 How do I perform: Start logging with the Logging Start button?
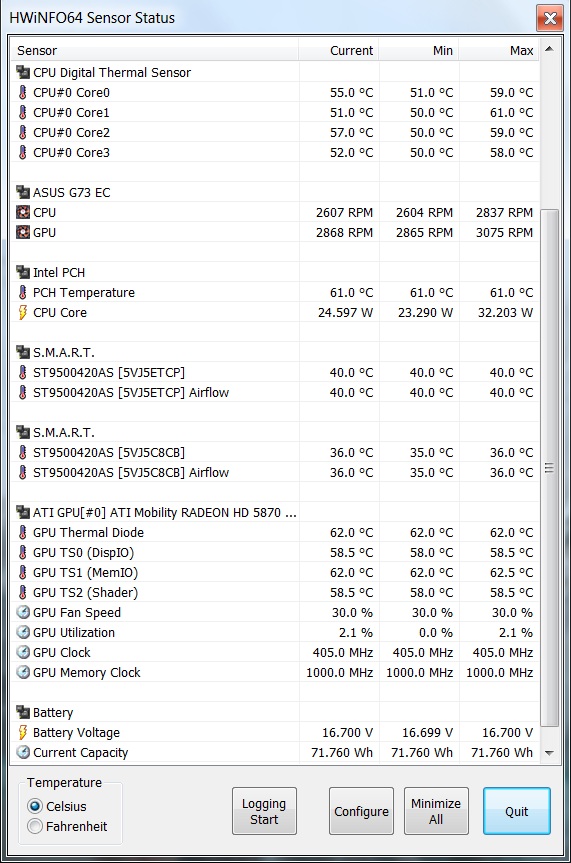point(264,811)
